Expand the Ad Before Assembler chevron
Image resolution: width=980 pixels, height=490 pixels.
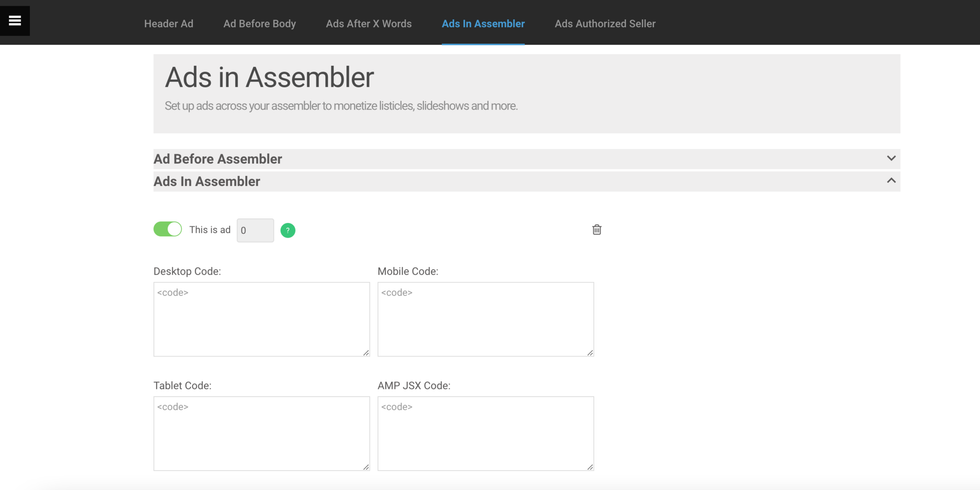click(891, 158)
